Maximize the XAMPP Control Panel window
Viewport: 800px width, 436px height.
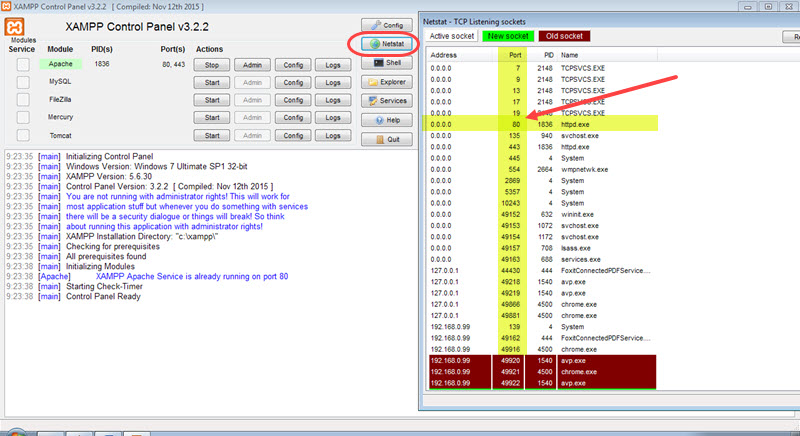pos(768,7)
